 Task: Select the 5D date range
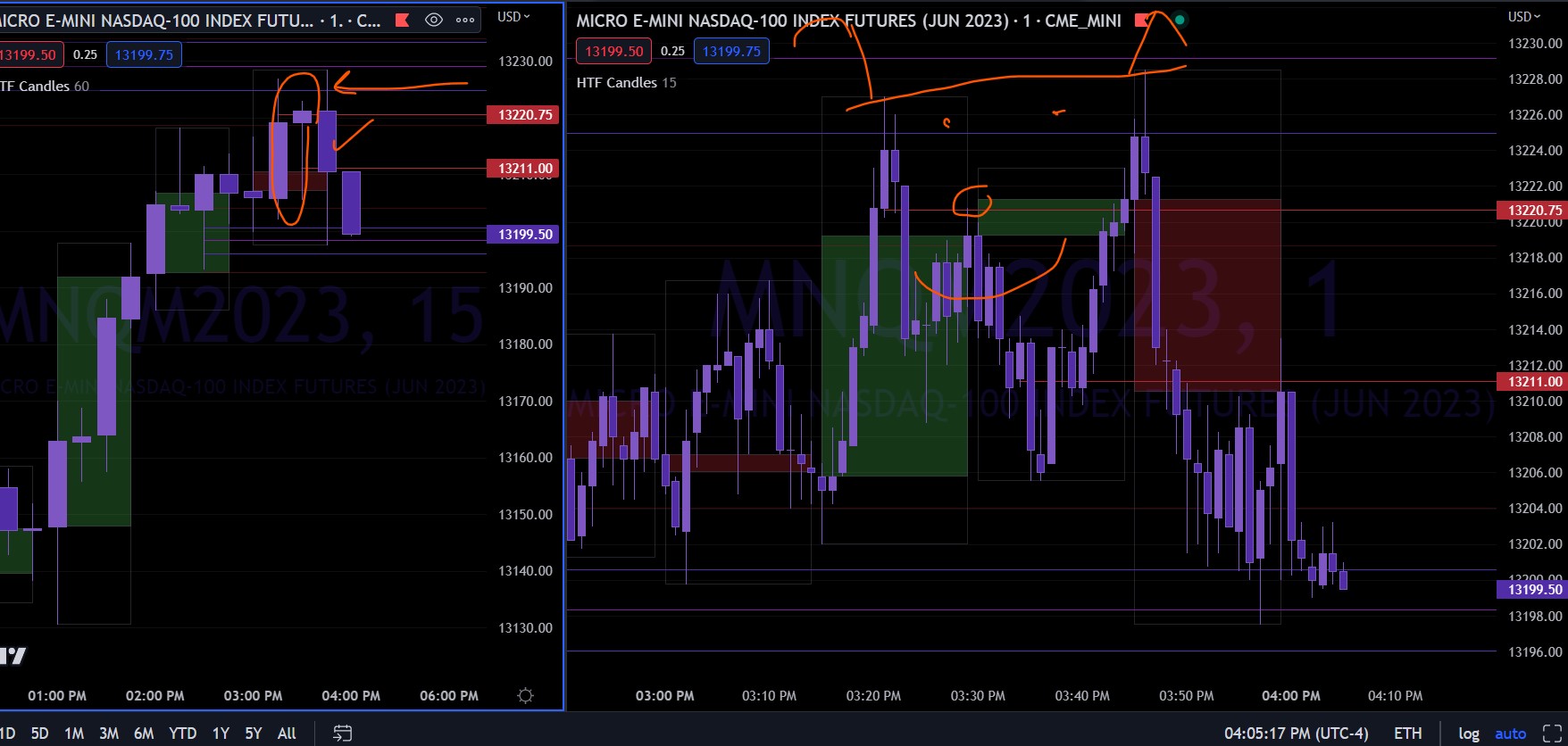coord(39,734)
